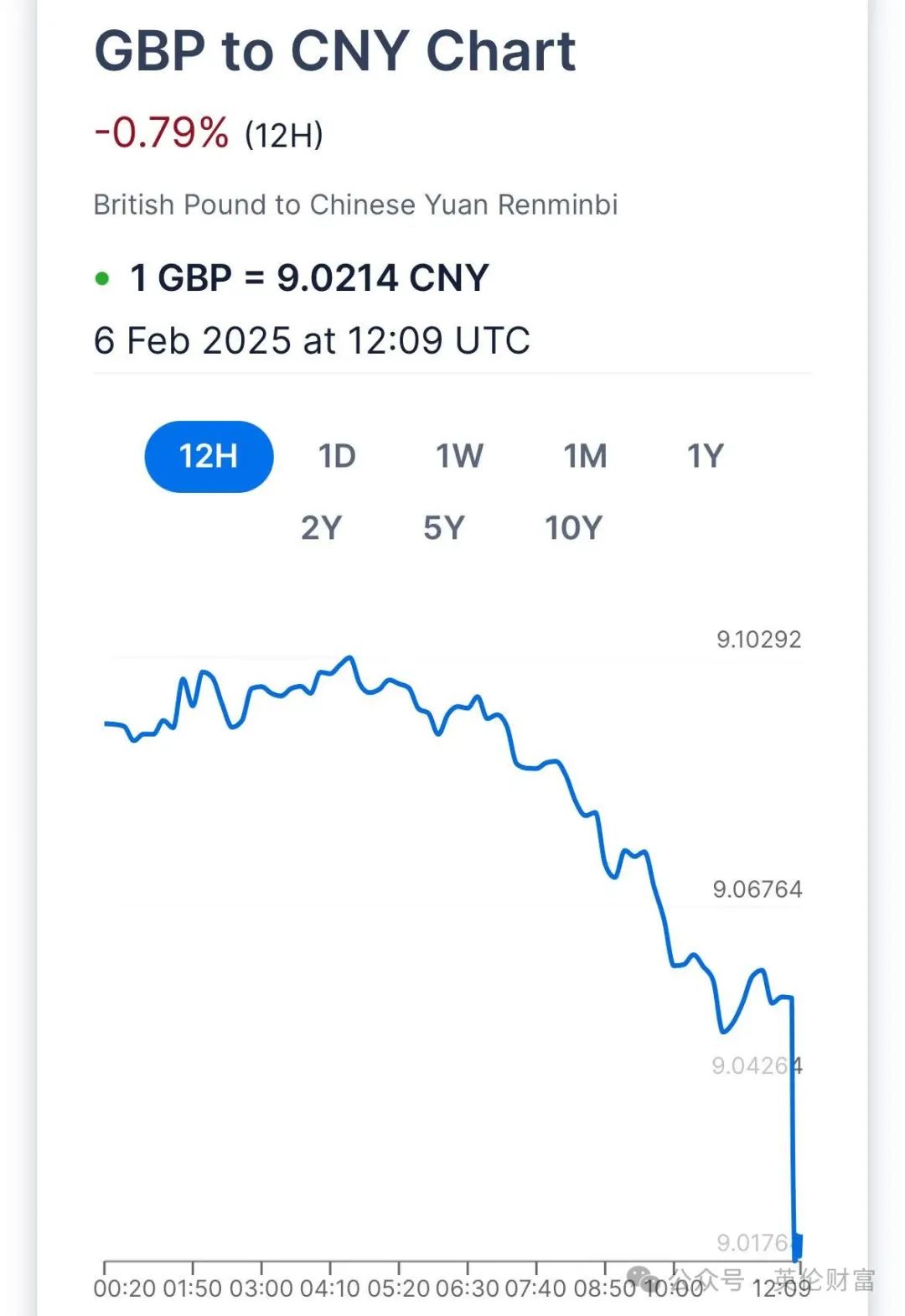Click the 04:10 x-axis time marker
Viewport: 905px width, 1316px height.
[x=331, y=1288]
